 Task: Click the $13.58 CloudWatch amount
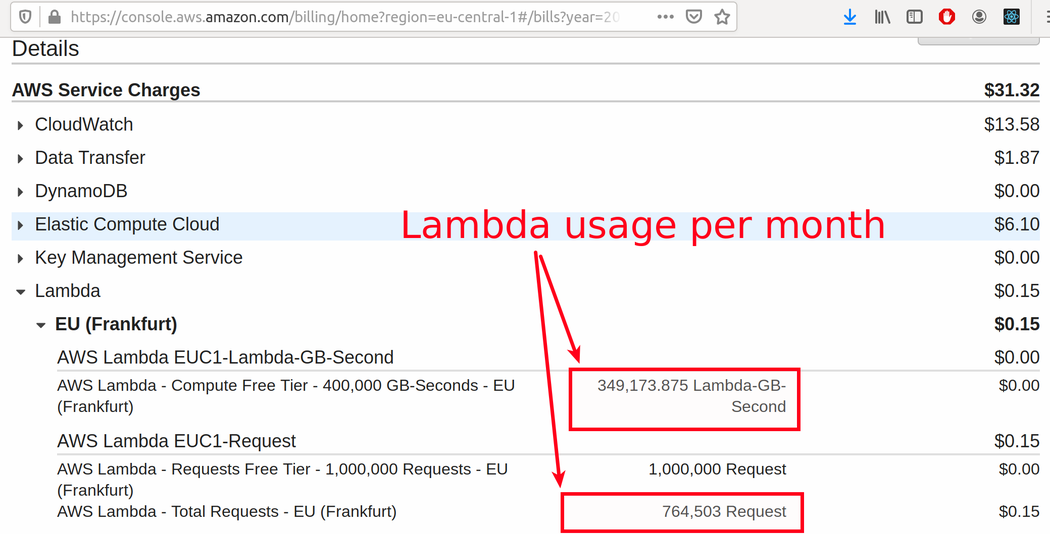pos(1012,124)
